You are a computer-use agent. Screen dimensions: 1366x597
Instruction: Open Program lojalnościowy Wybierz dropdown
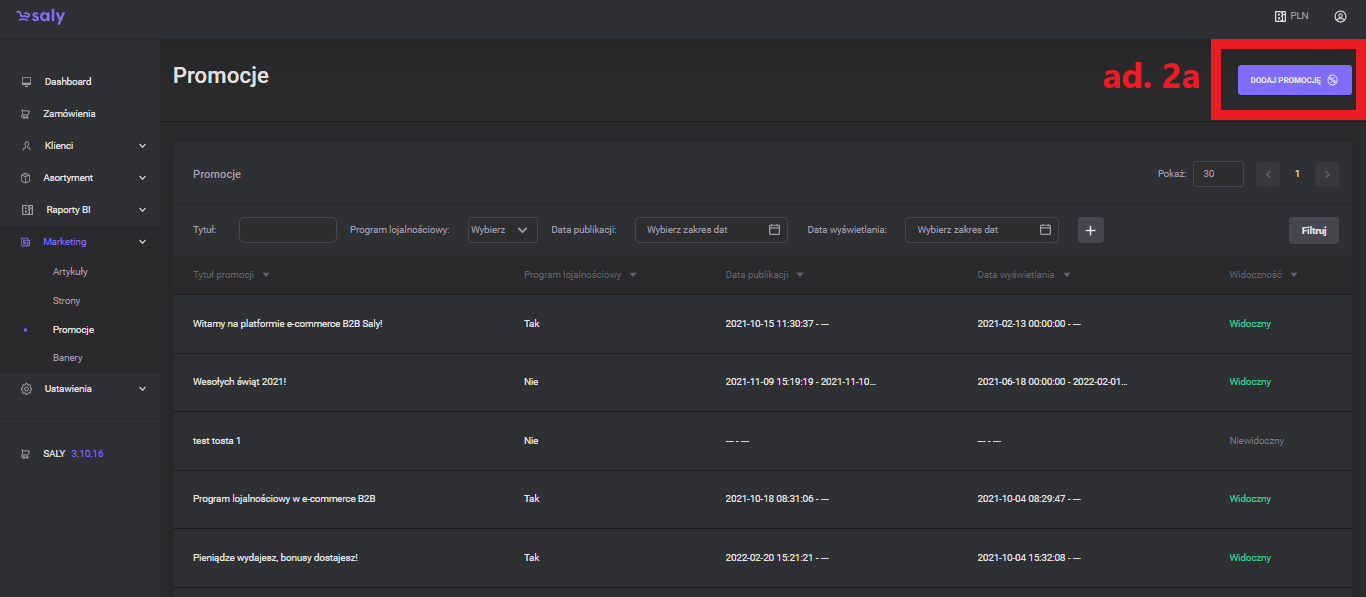tap(502, 230)
